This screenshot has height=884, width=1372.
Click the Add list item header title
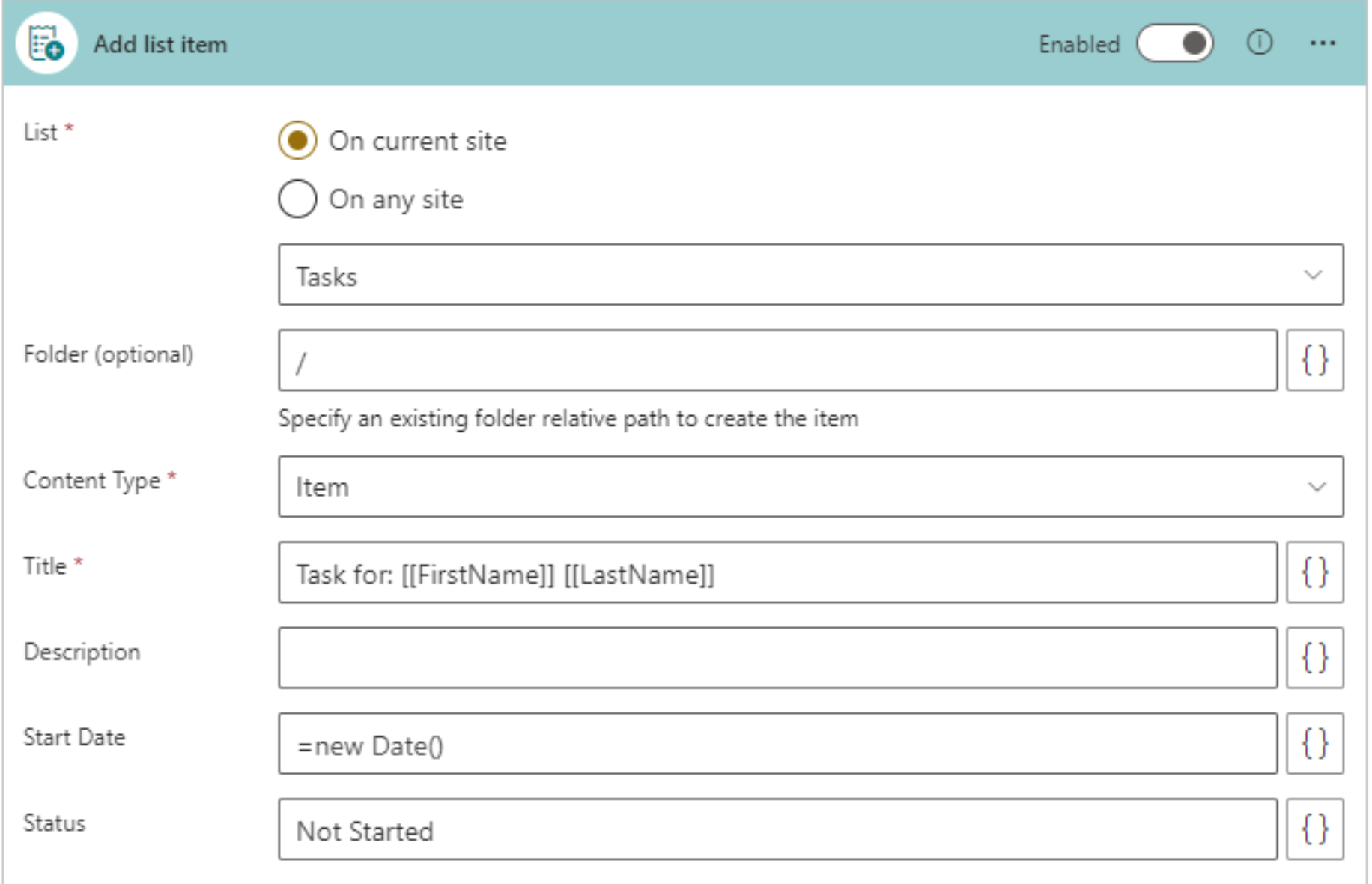[160, 45]
